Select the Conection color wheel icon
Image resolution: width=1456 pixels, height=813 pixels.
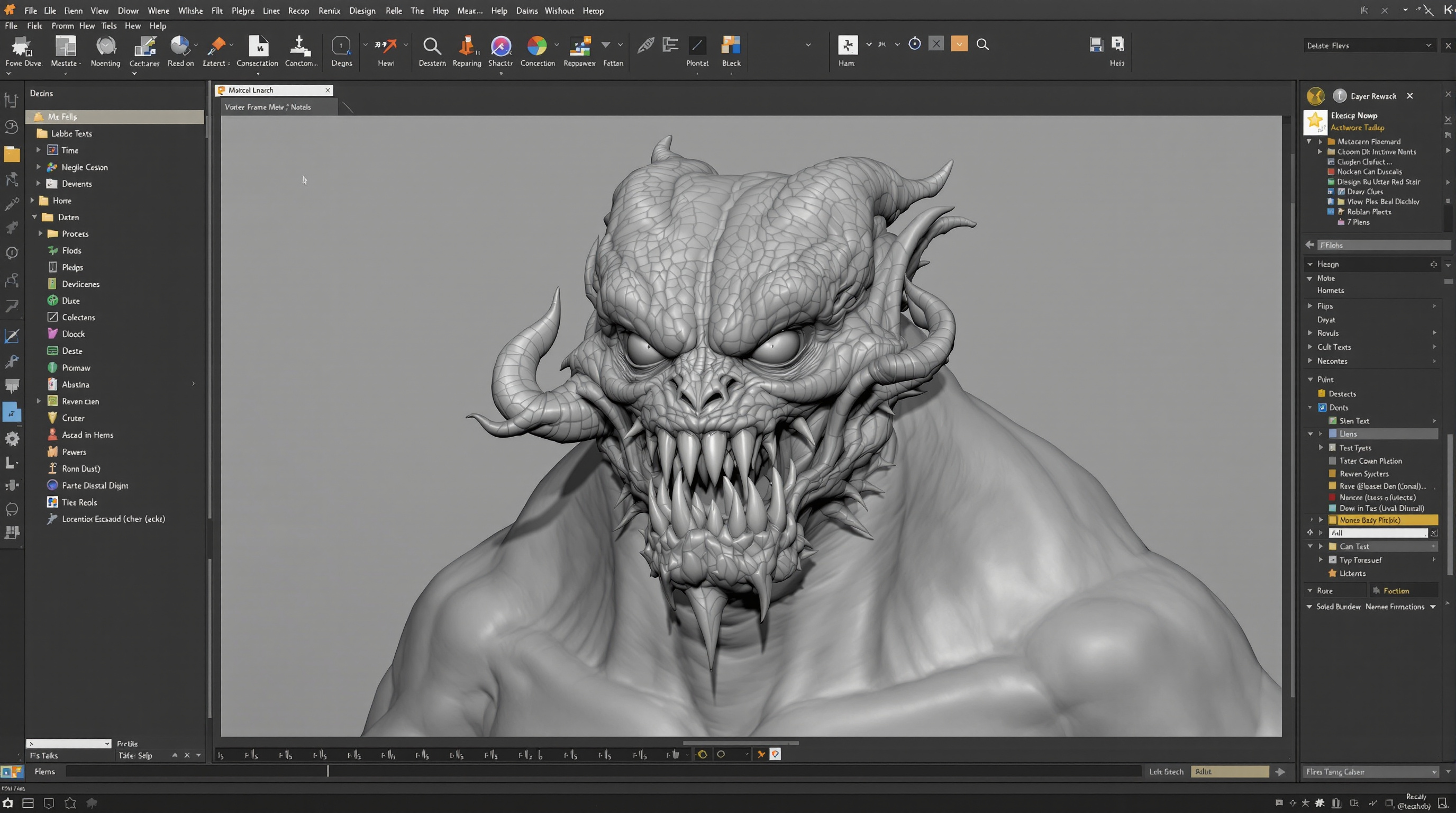tap(536, 46)
